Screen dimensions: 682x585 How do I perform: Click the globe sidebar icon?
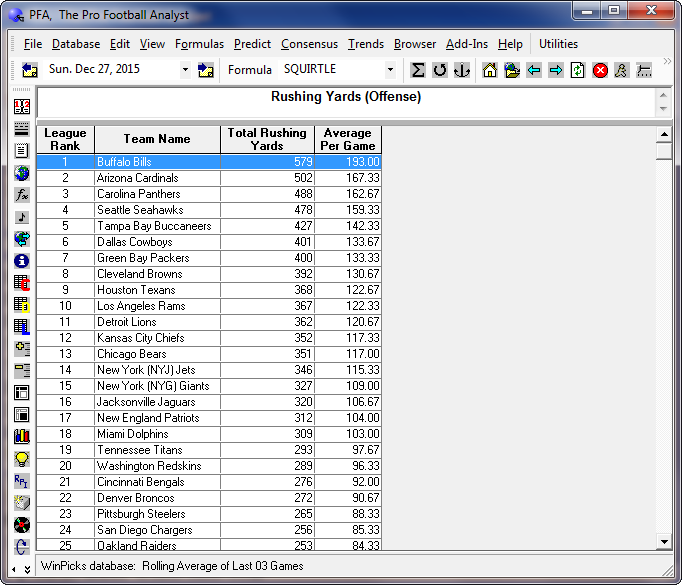pos(22,173)
